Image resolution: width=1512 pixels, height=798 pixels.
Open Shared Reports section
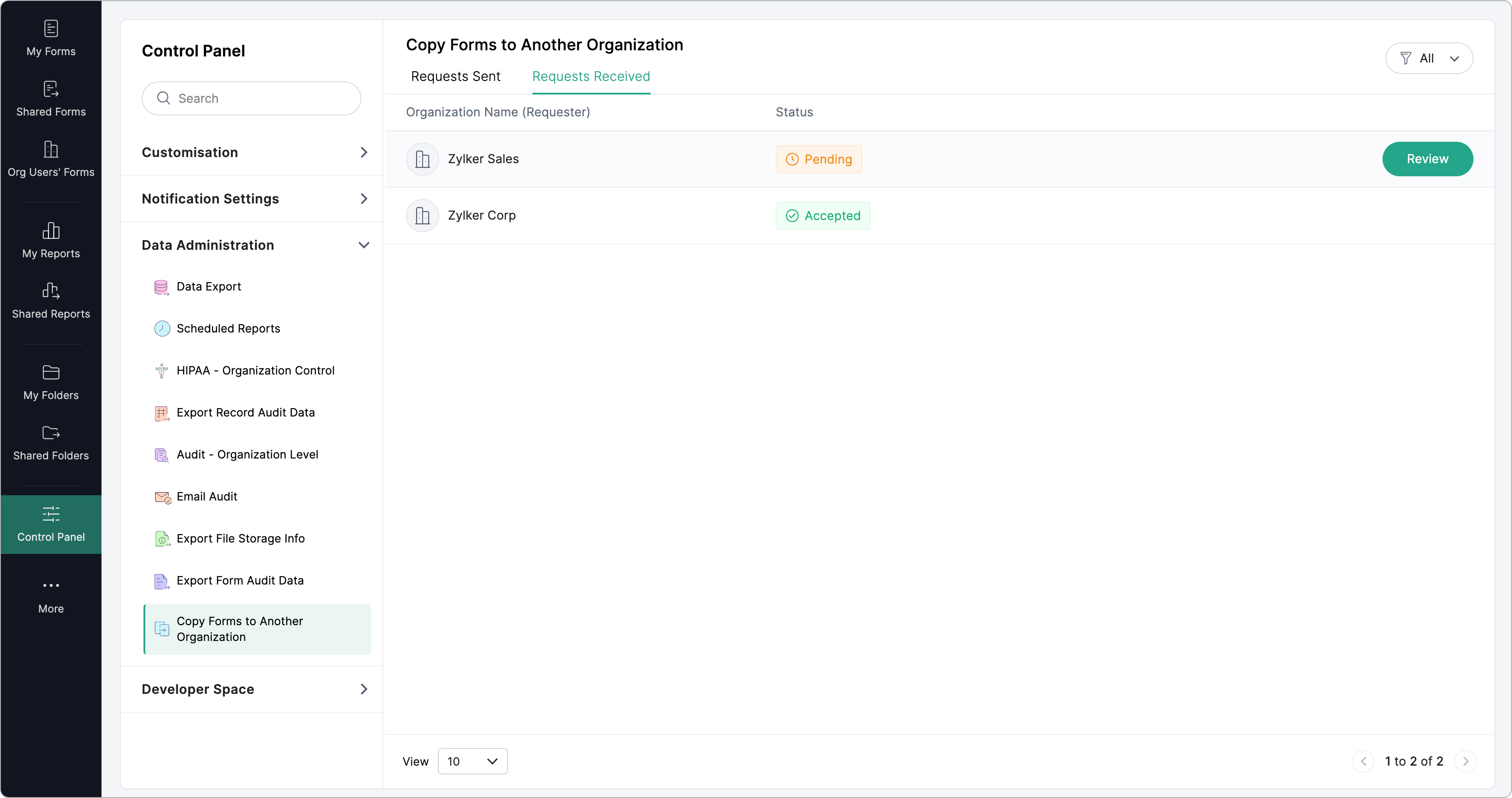(51, 301)
